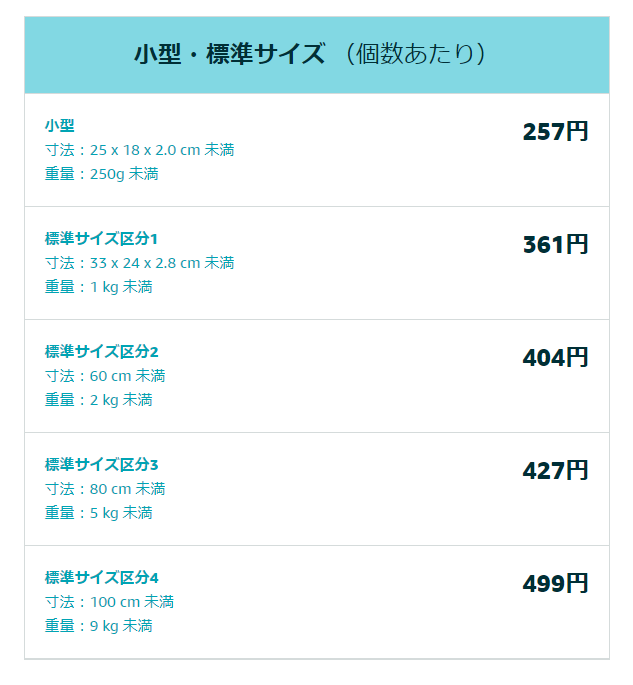Viewport: 633px width, 685px height.
Task: Click the 361円 price
Action: coord(555,245)
